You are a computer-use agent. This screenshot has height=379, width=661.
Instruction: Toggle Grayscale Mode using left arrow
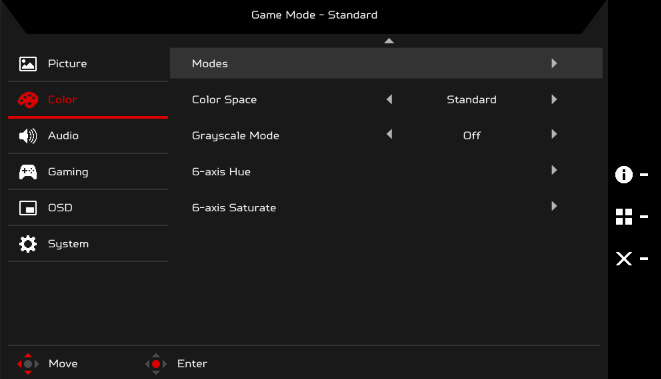(x=389, y=134)
